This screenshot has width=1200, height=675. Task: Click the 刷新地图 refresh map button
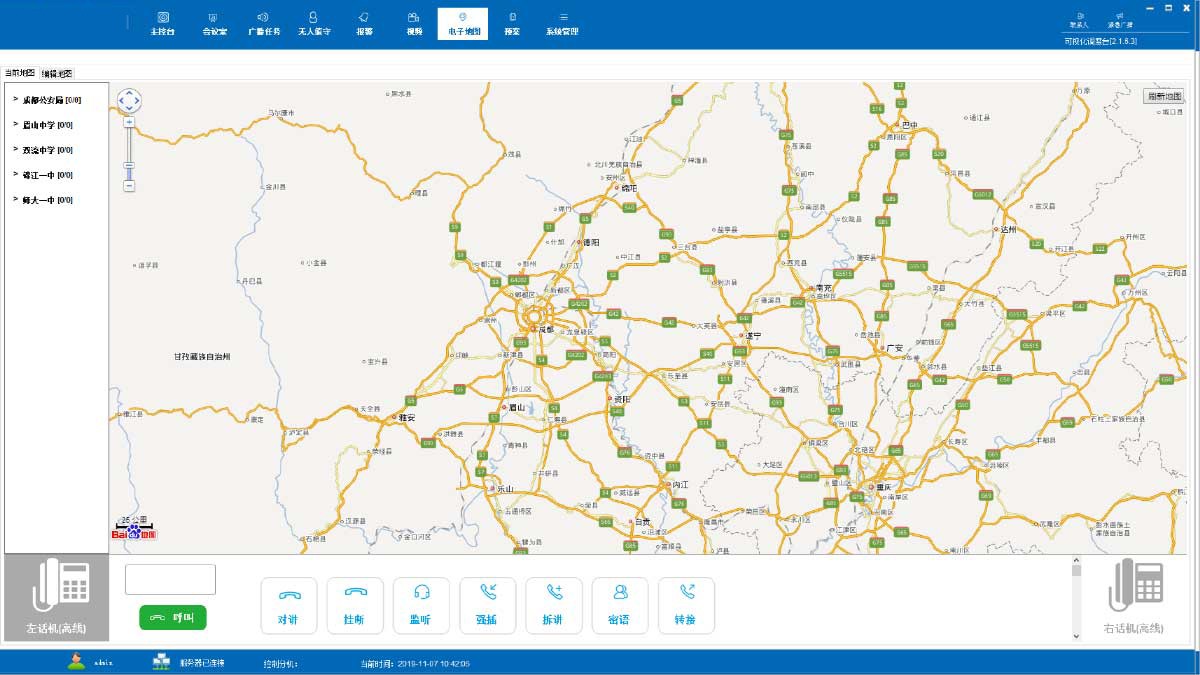pos(1164,96)
